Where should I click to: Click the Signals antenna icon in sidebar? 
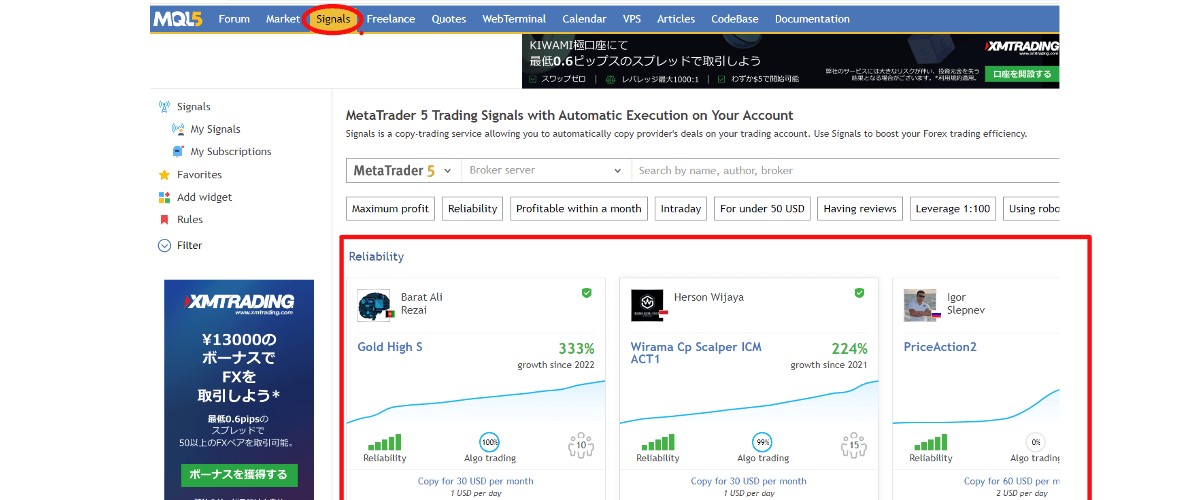point(165,107)
